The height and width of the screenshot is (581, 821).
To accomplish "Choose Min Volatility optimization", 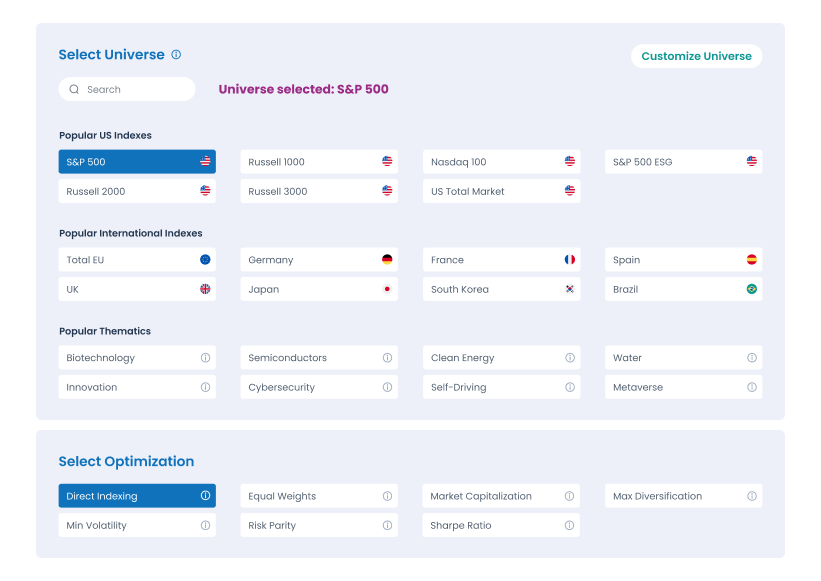I will coord(137,525).
